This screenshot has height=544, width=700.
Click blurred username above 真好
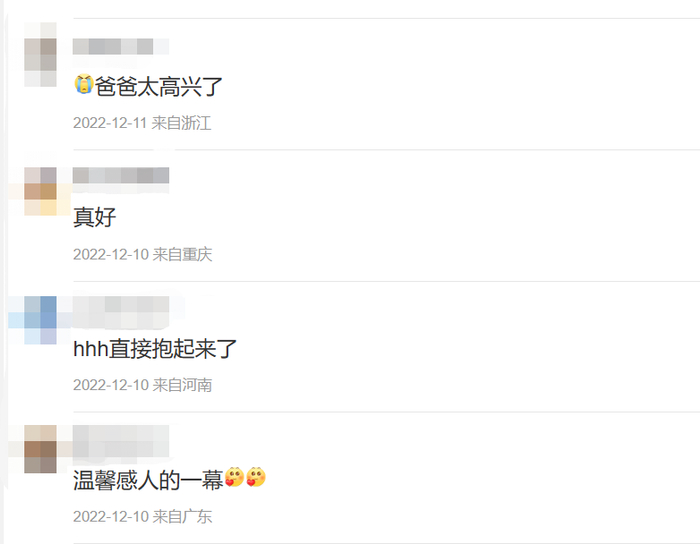(121, 175)
